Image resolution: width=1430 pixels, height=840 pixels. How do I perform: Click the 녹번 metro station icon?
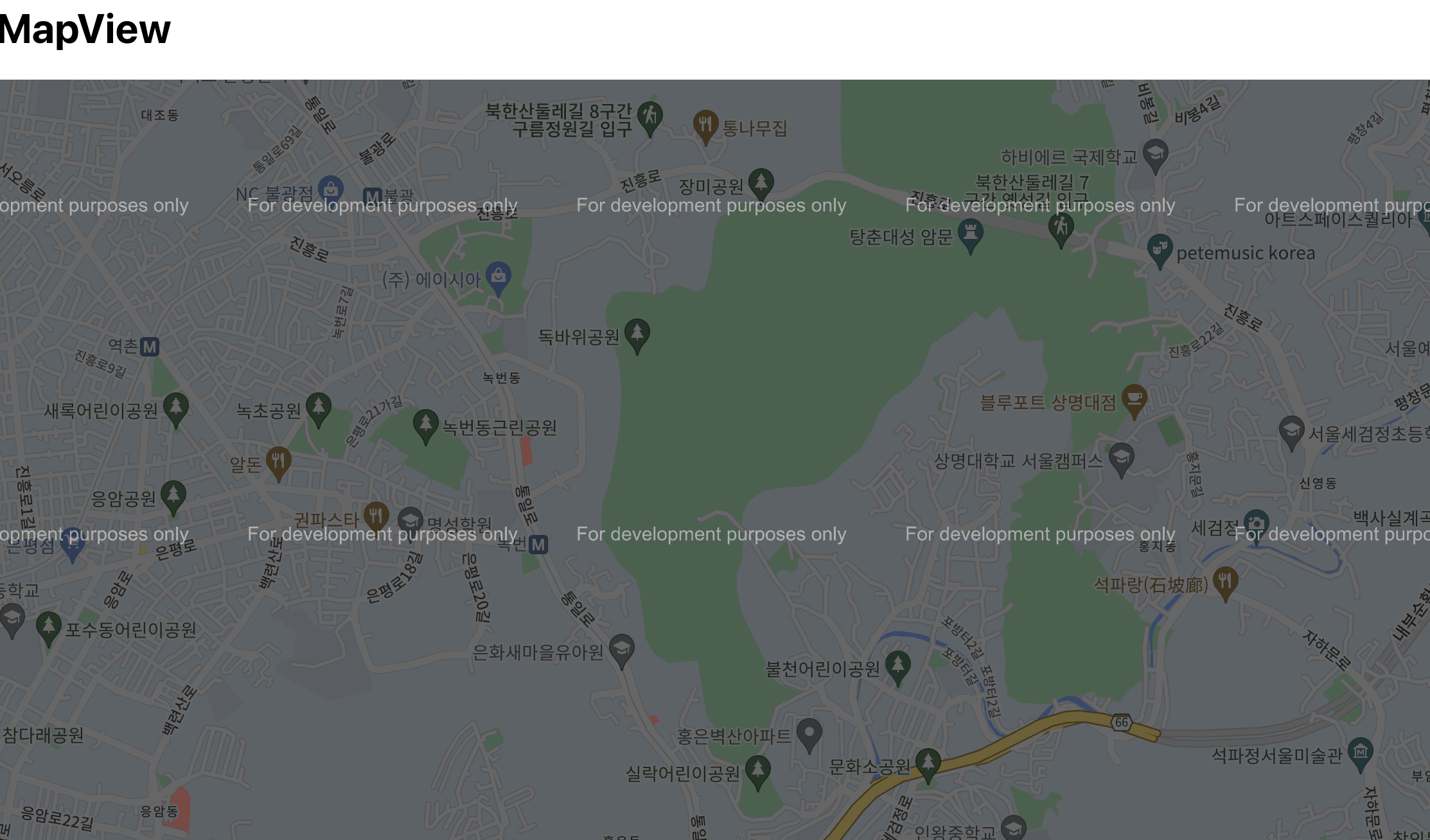pos(538,545)
